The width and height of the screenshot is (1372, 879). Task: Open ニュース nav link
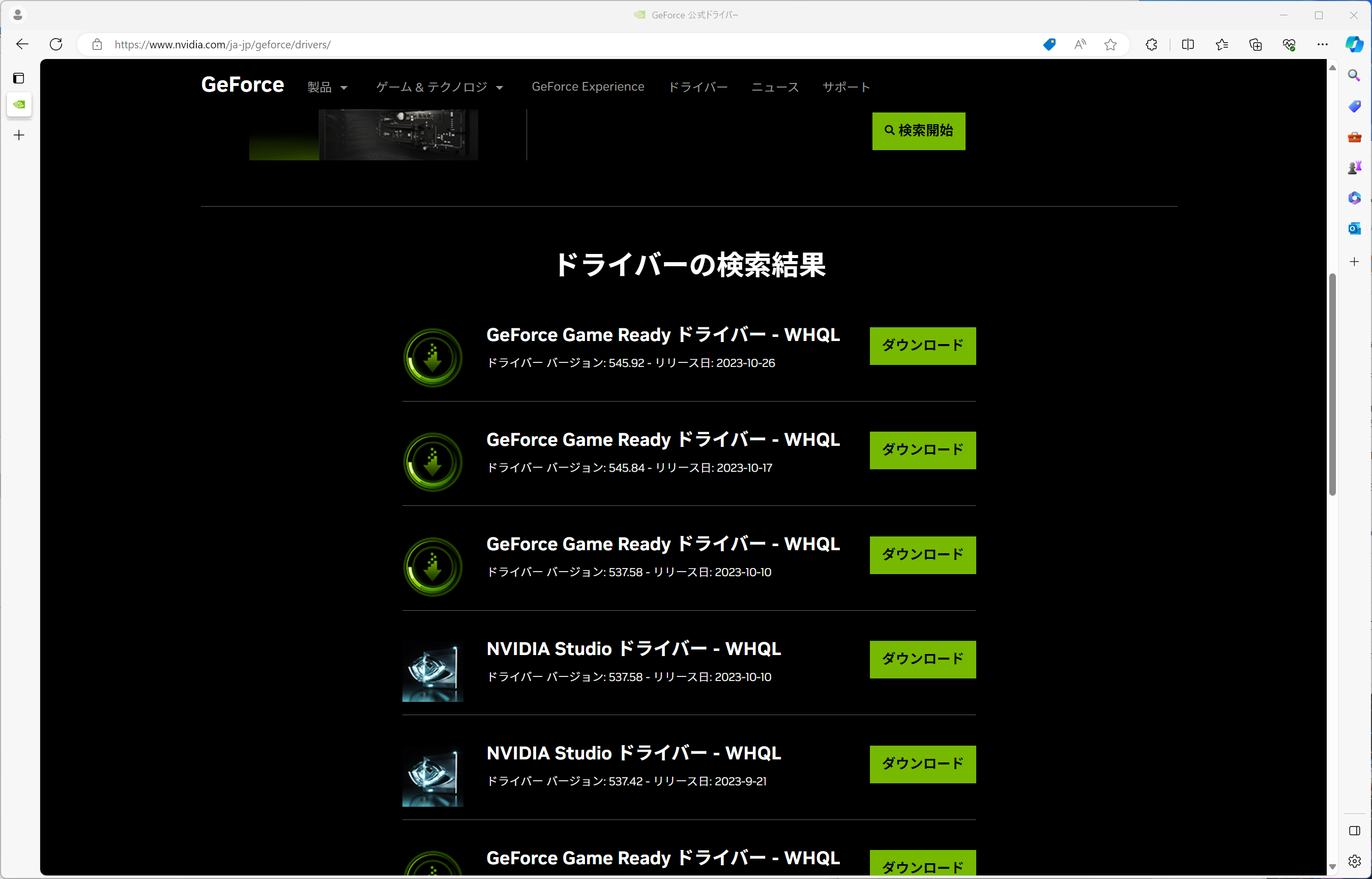(x=775, y=87)
